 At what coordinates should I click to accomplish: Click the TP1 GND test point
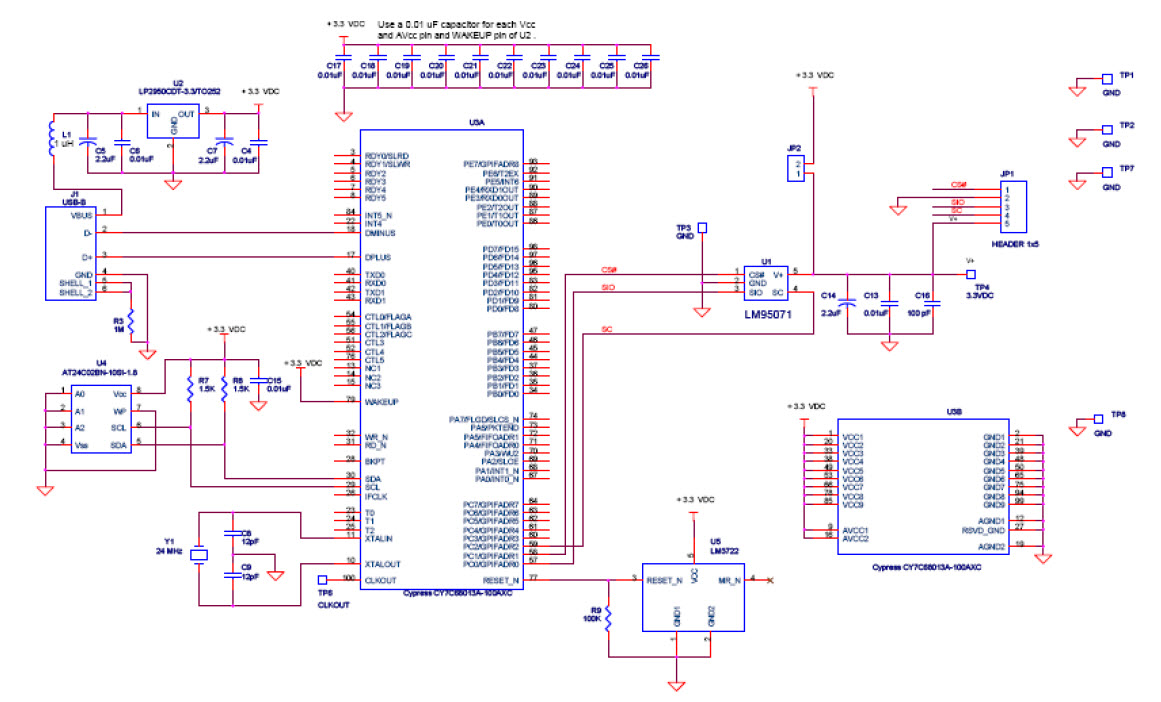(x=1106, y=77)
